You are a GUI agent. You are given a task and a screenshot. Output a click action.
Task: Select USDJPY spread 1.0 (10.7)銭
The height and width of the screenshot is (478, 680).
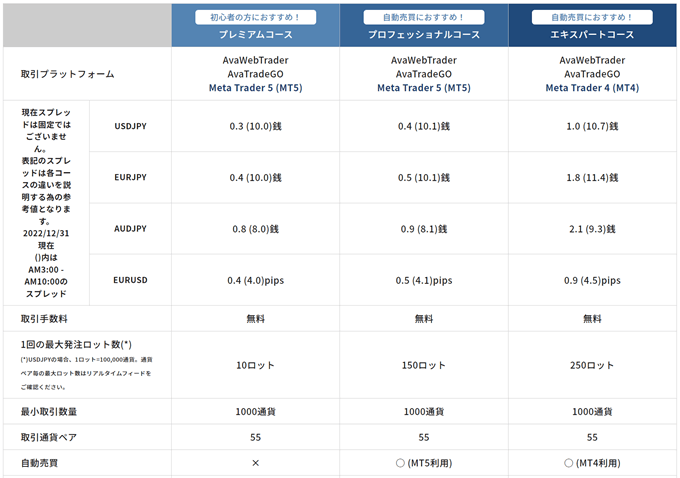(592, 126)
